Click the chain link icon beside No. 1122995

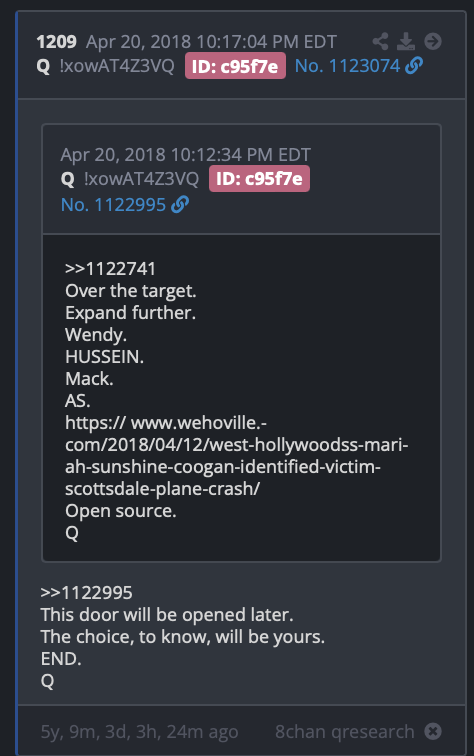tap(180, 204)
